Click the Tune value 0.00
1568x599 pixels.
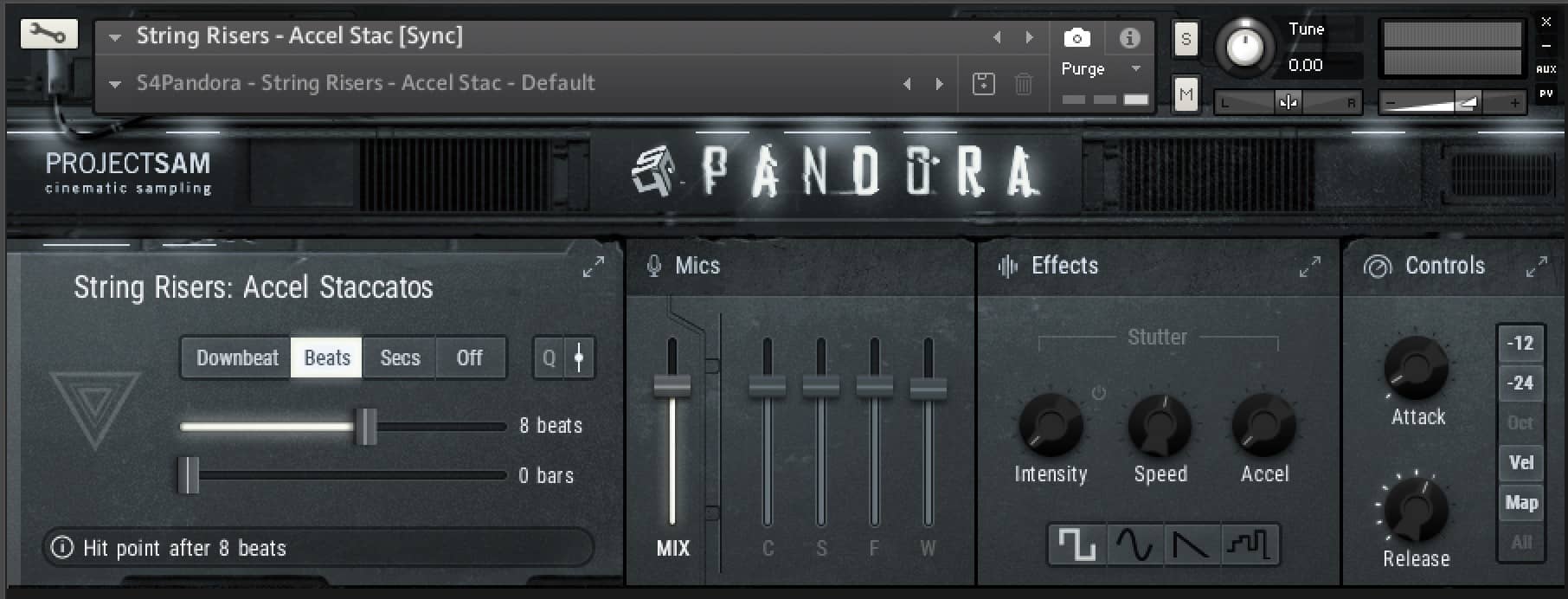[1305, 65]
